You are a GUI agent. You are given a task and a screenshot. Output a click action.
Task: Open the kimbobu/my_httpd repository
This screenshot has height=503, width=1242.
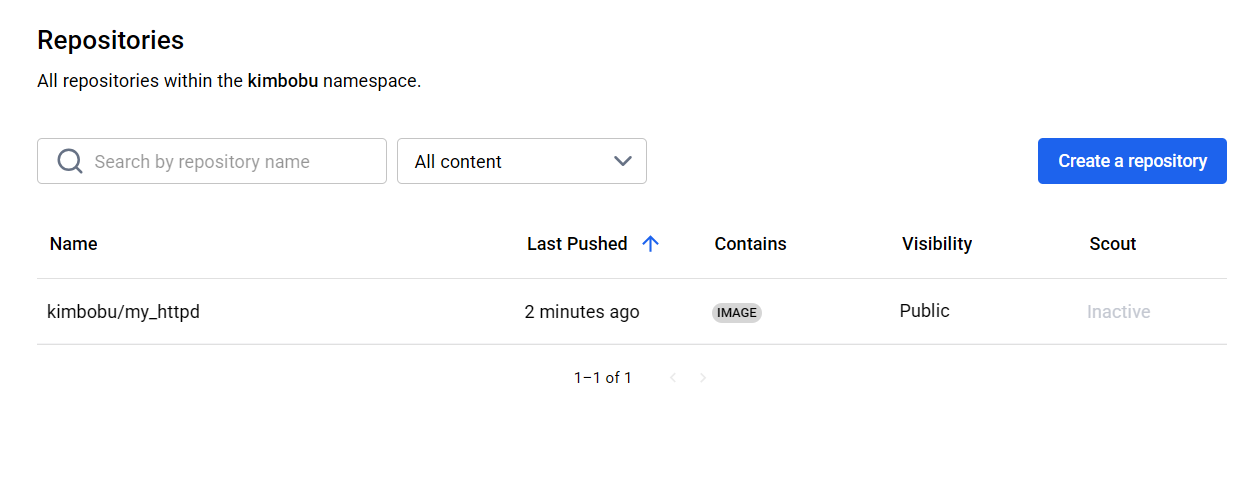pyautogui.click(x=123, y=312)
